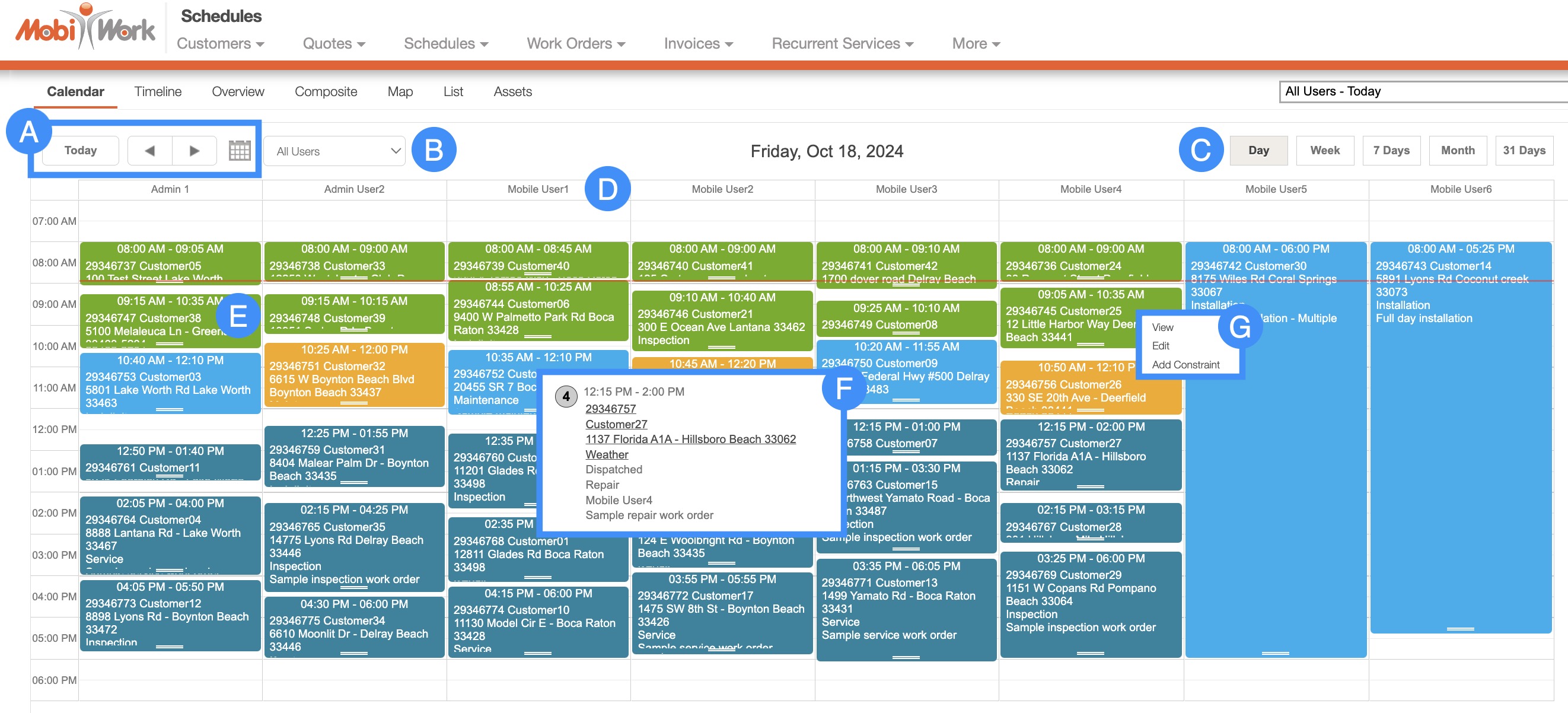Choose Add Constraint from context menu
Screen dimensions: 1568x713
[1185, 364]
